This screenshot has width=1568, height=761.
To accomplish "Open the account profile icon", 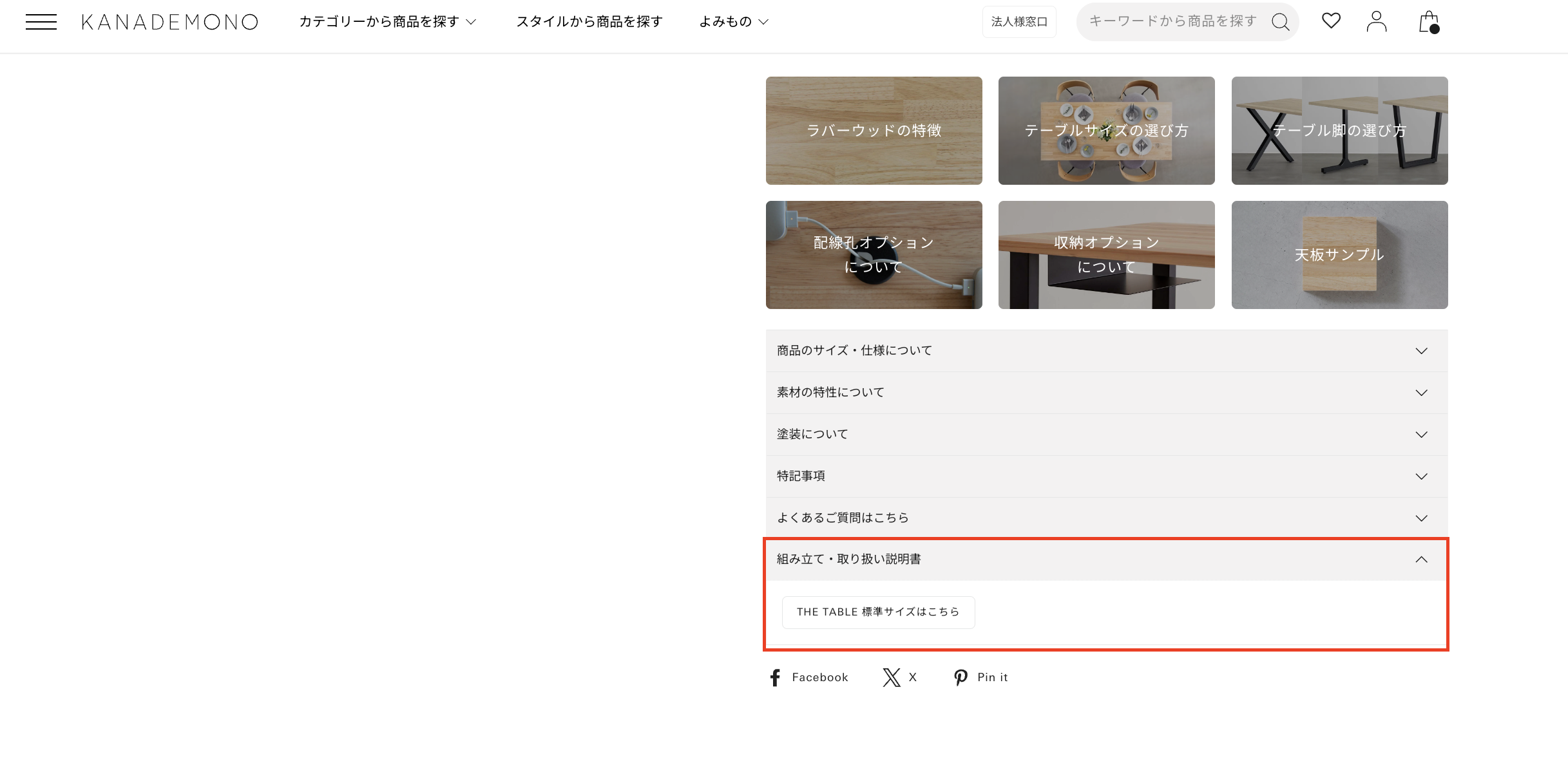I will (x=1377, y=21).
